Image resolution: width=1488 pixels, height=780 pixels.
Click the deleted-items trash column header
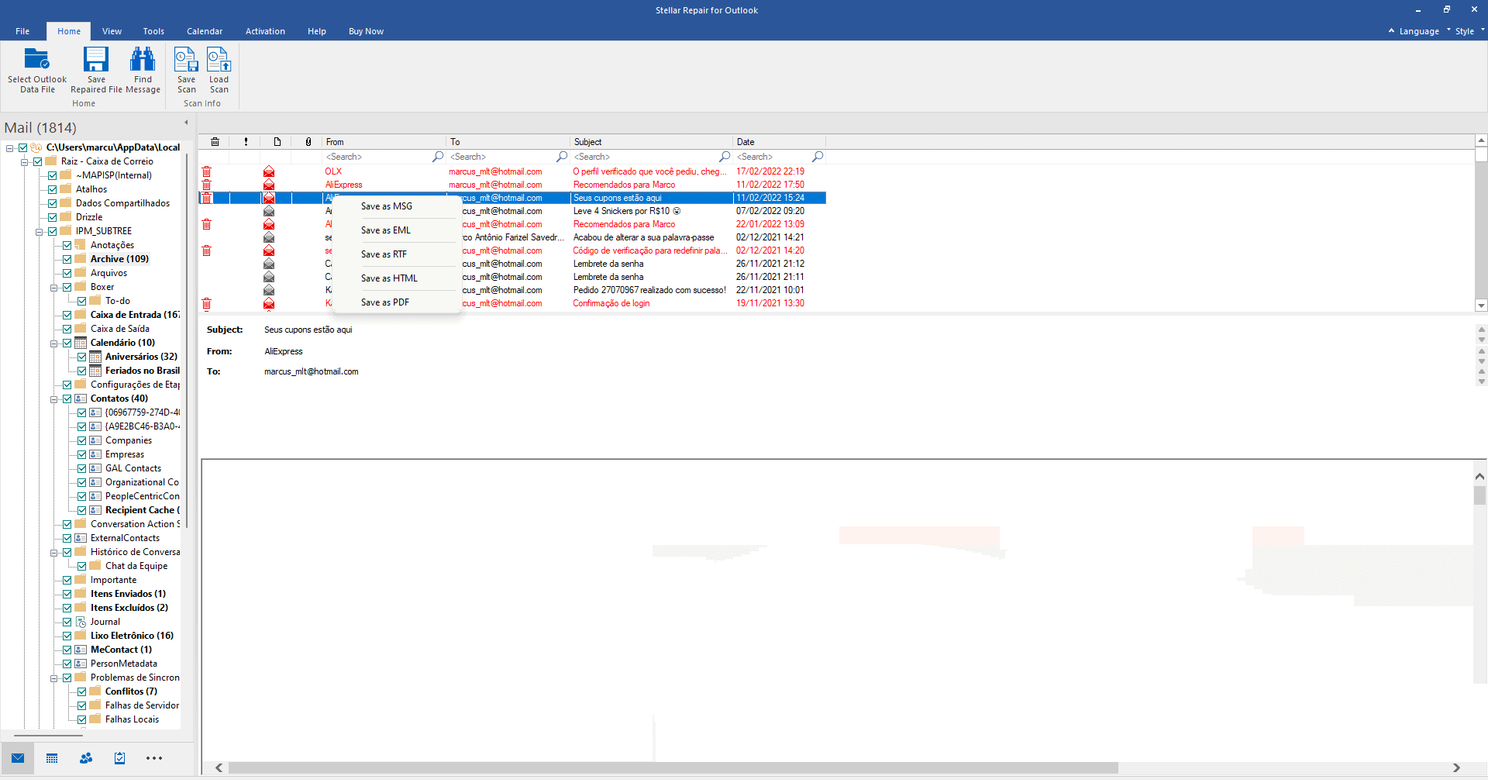[214, 142]
